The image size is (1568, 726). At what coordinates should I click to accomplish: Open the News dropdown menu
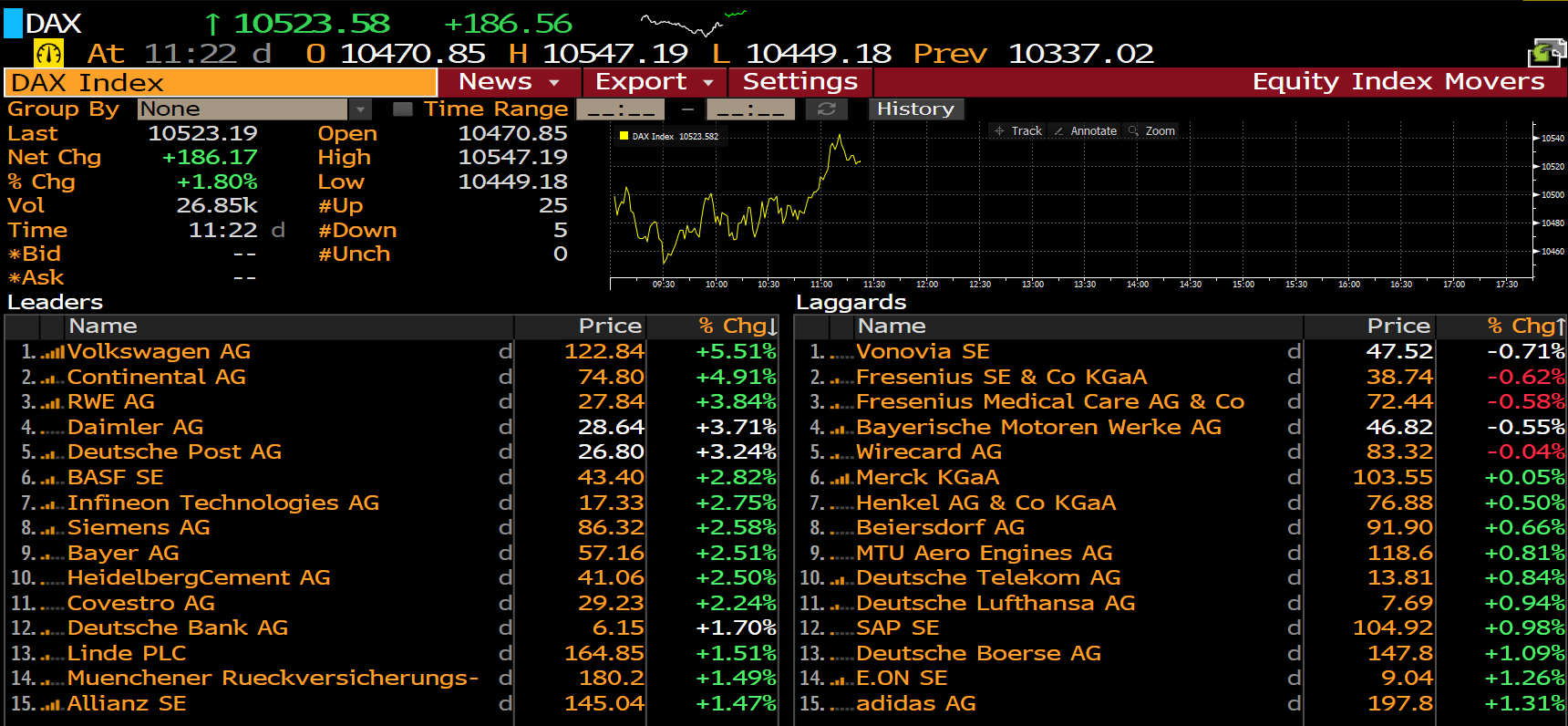(x=510, y=82)
